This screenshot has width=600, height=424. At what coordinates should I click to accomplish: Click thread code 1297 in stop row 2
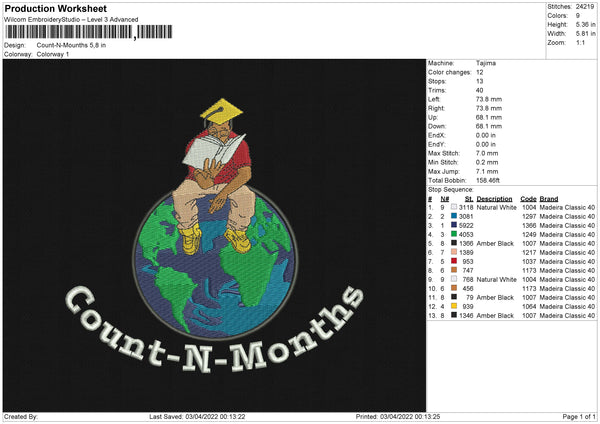[529, 217]
